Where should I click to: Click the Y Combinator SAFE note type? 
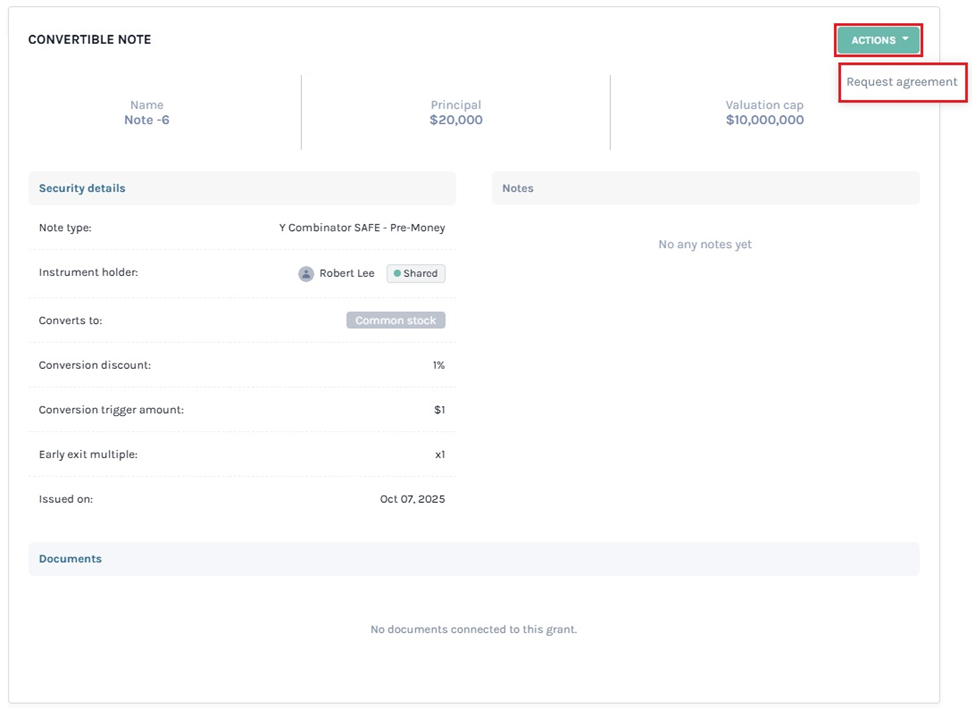362,228
